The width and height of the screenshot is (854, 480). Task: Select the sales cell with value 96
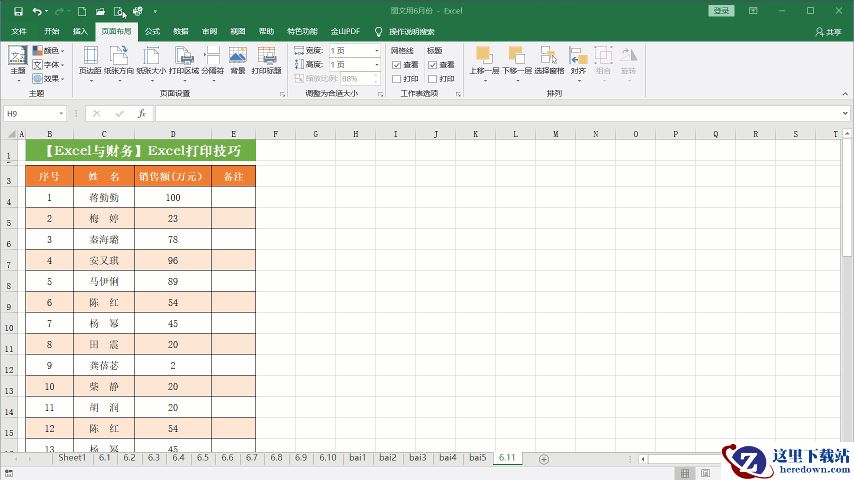[173, 260]
